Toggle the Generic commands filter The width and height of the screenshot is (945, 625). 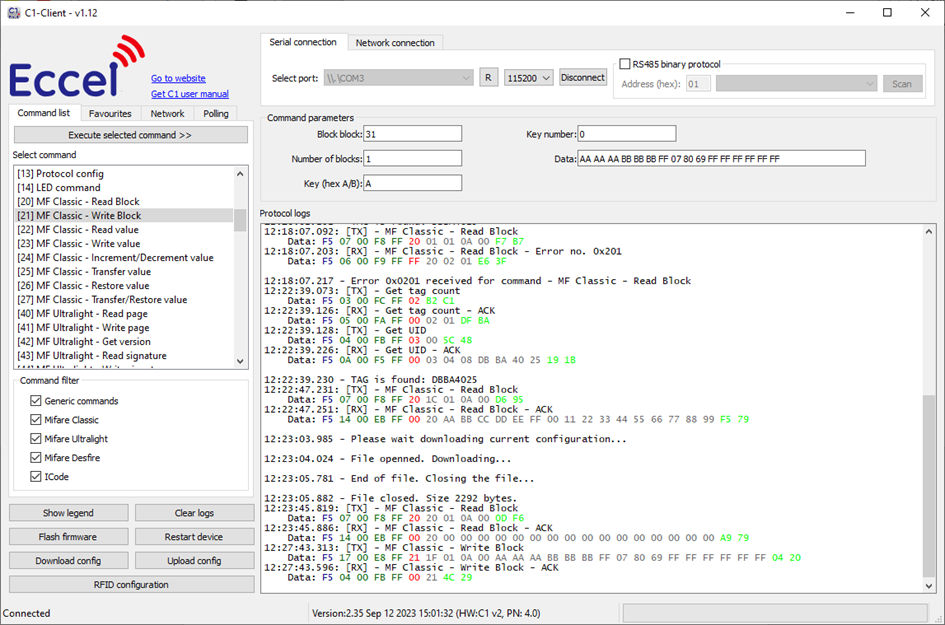point(36,401)
